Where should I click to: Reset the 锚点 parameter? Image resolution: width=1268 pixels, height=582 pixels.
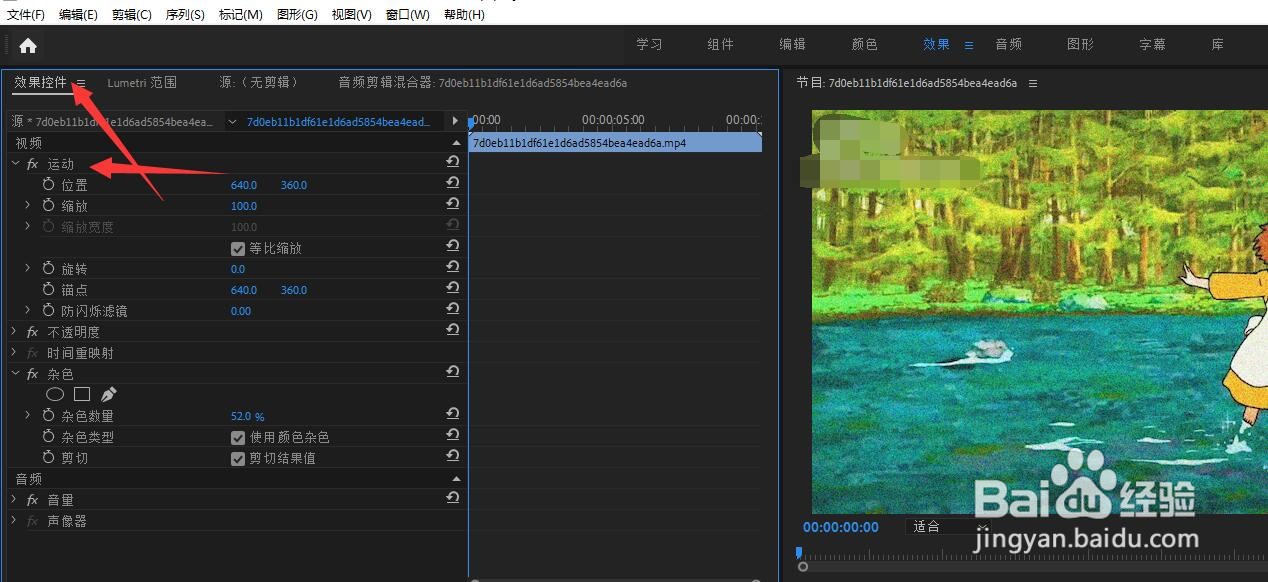click(x=453, y=288)
